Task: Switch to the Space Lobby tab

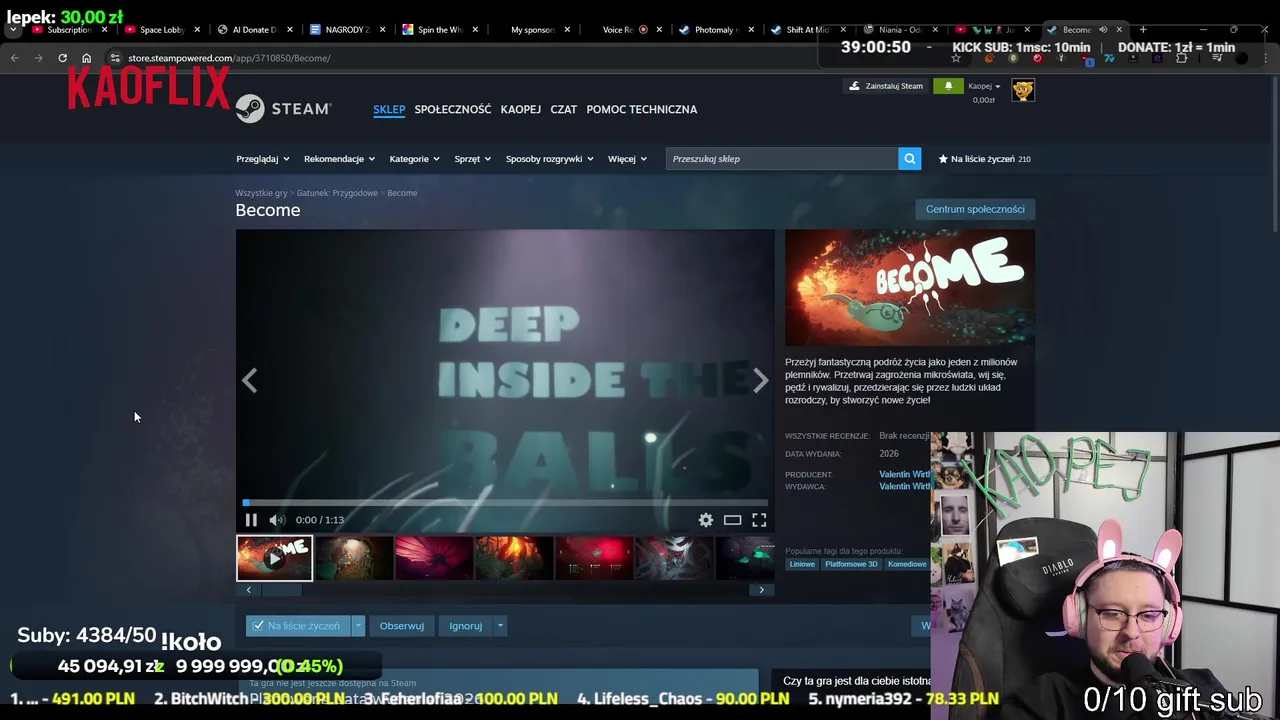Action: 161,30
